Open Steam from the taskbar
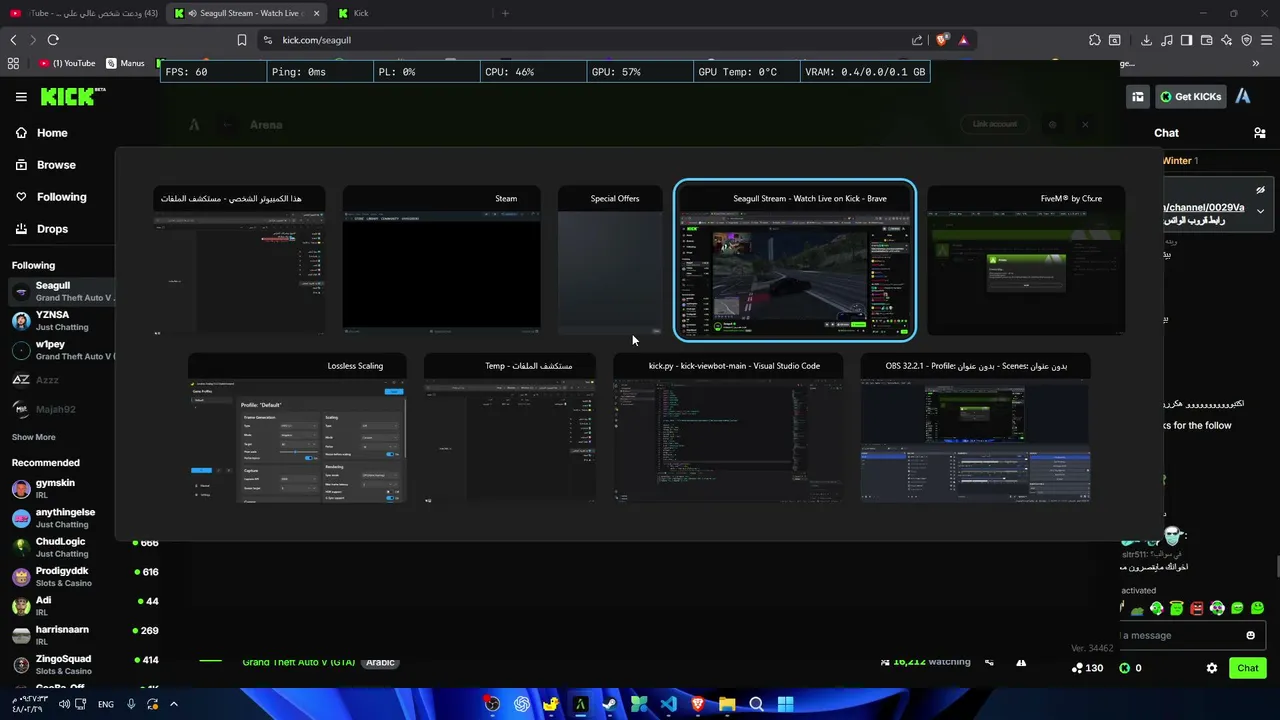Screen dimensions: 1280x720 point(609,704)
